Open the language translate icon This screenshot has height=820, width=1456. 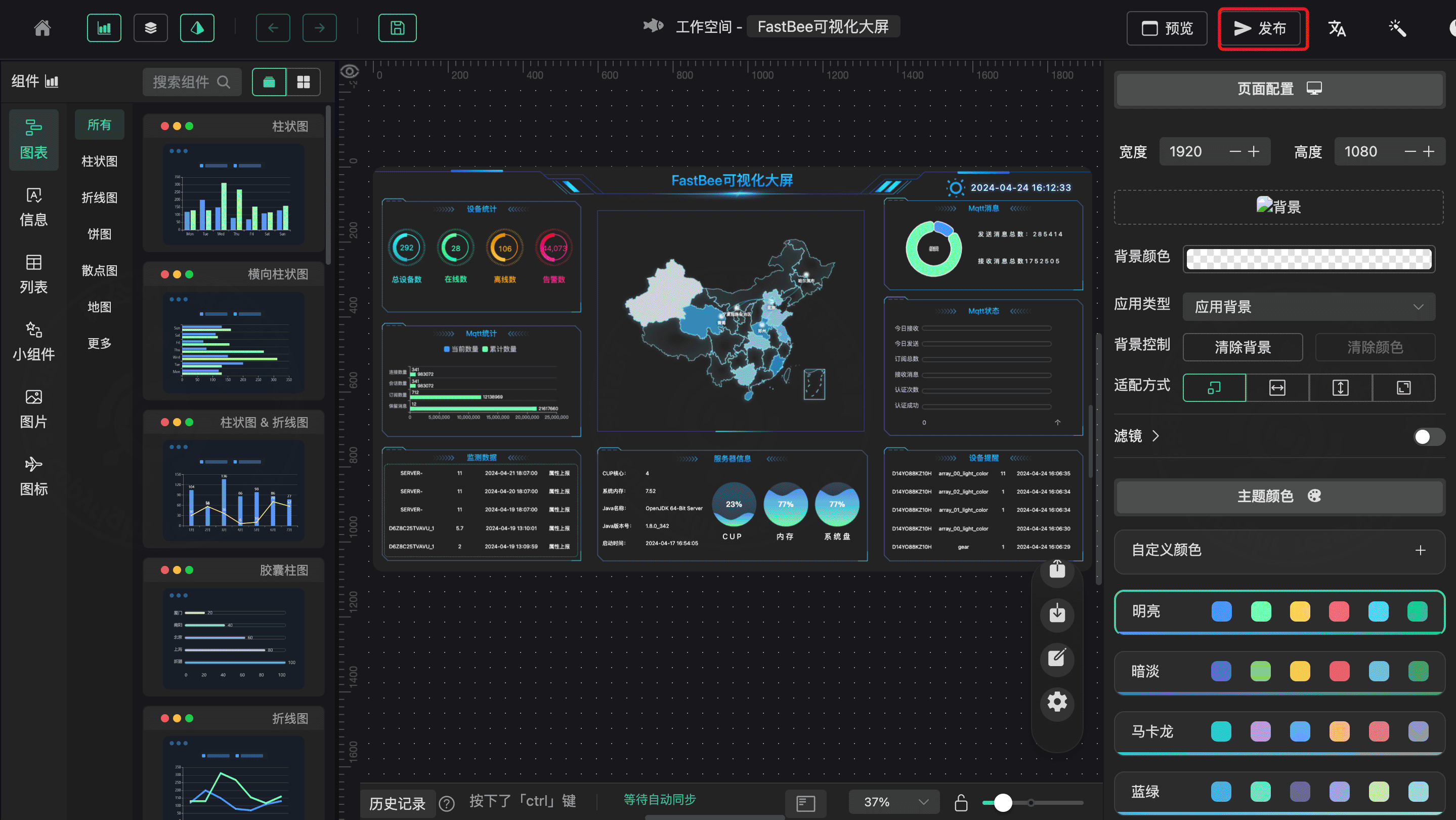(1337, 28)
